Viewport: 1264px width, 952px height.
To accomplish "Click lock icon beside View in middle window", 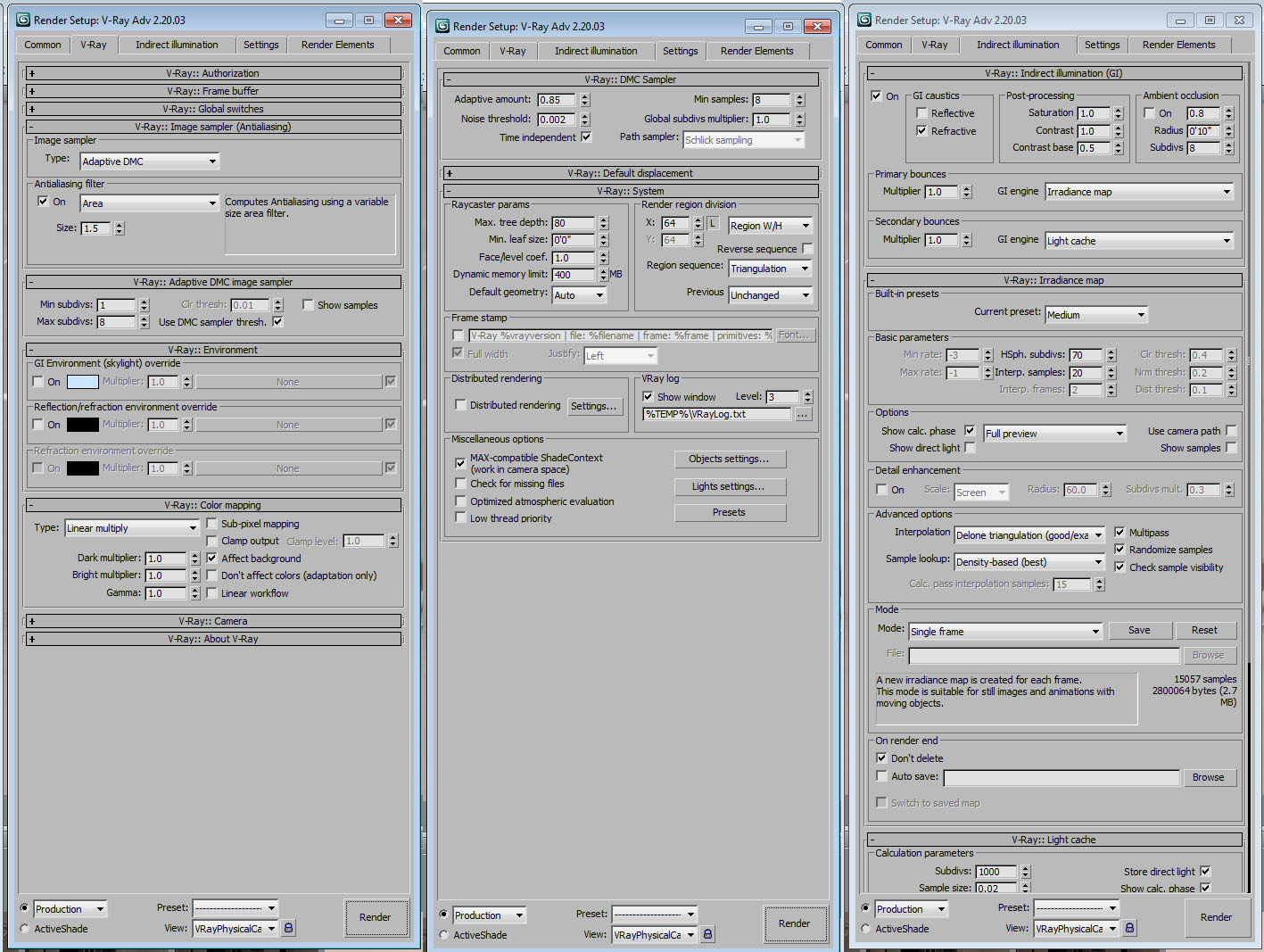I will (707, 934).
